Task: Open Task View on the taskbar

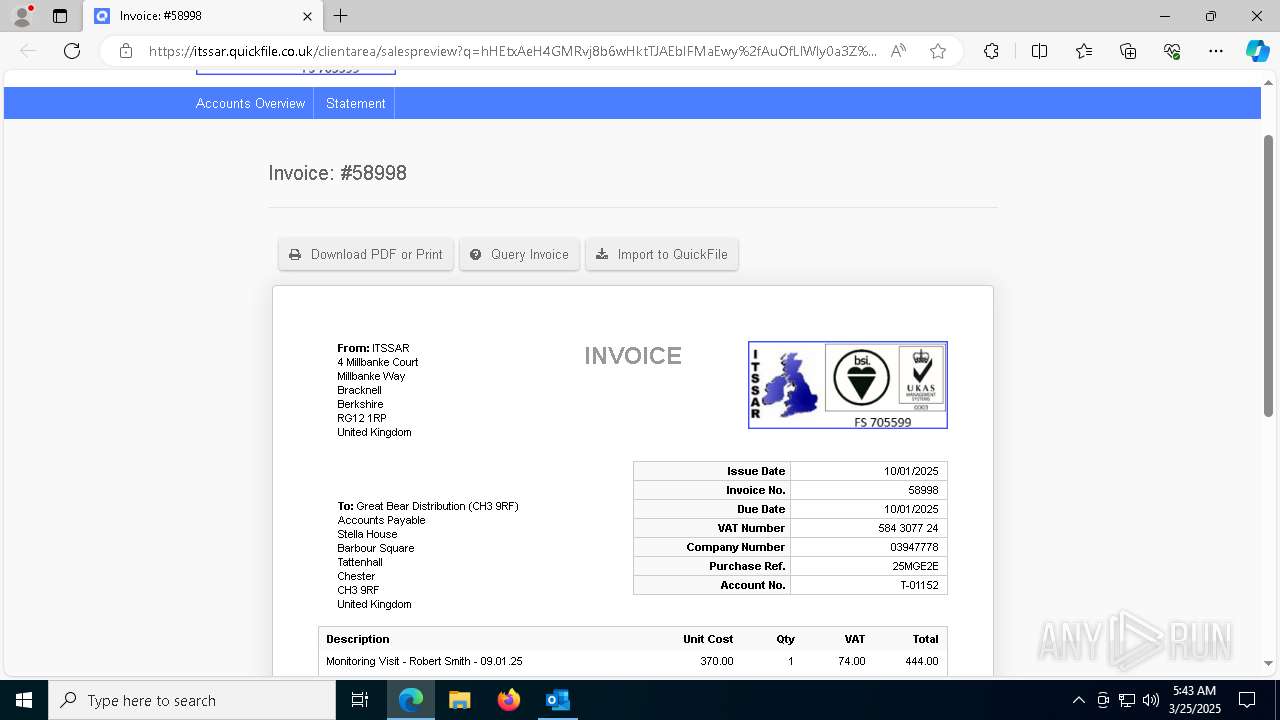Action: click(360, 700)
